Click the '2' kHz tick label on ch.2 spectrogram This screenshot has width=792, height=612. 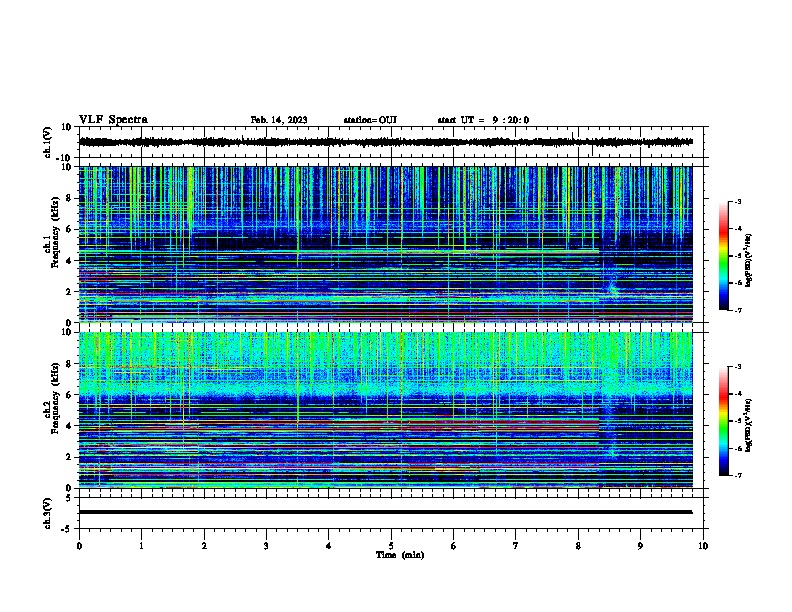coord(69,457)
